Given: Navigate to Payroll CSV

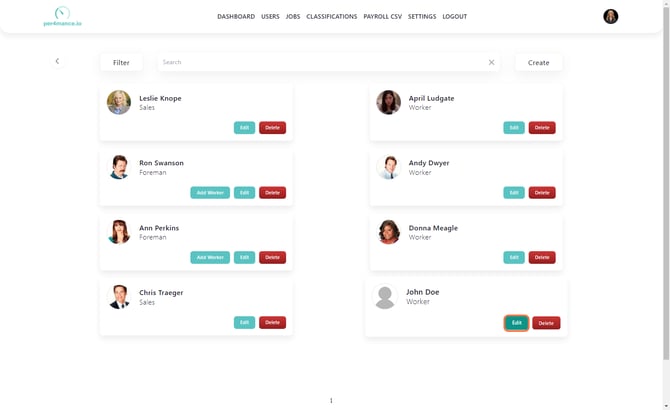Looking at the screenshot, I should [383, 17].
